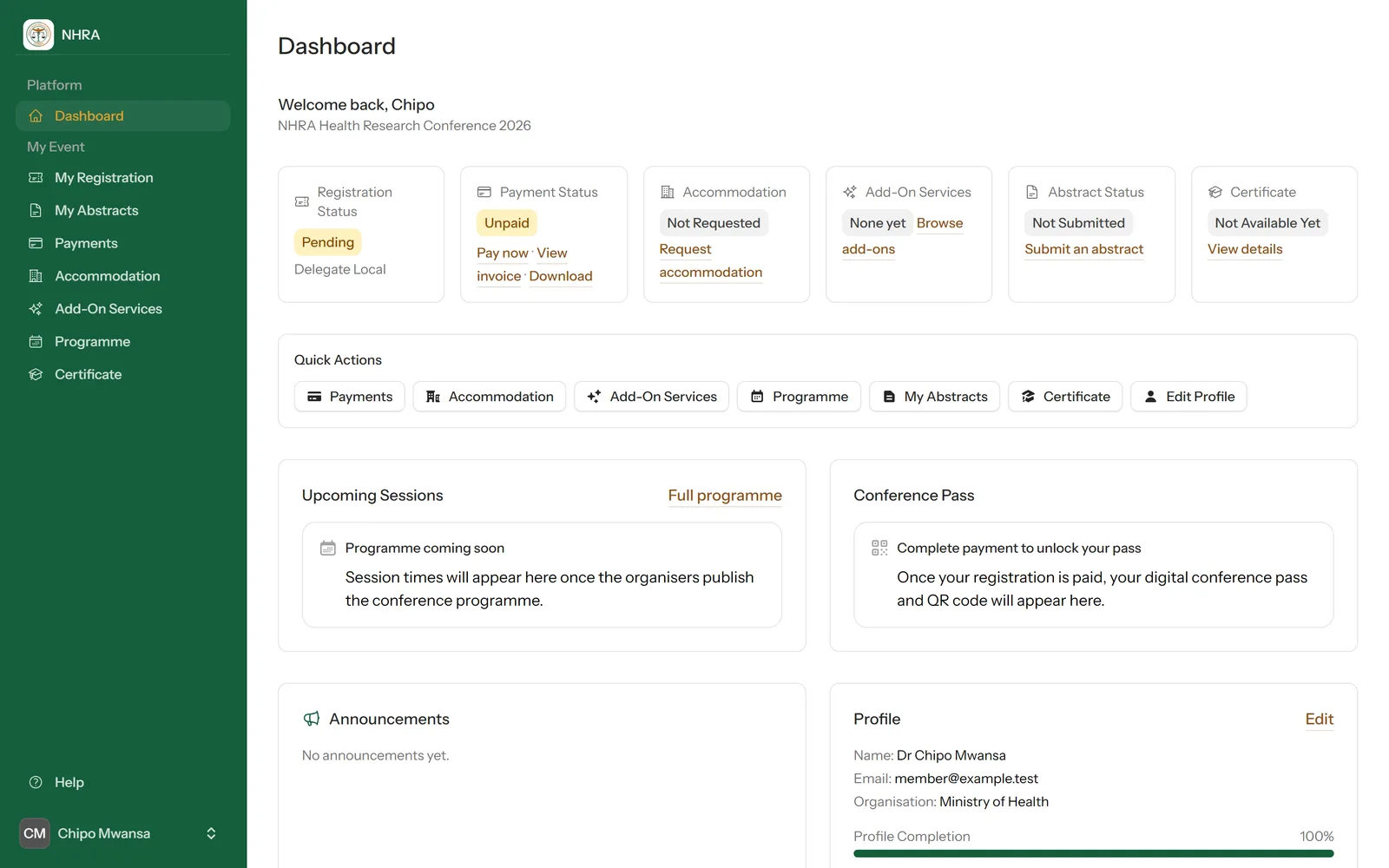
Task: Click the Add-On Services quick action button
Action: [x=652, y=397]
